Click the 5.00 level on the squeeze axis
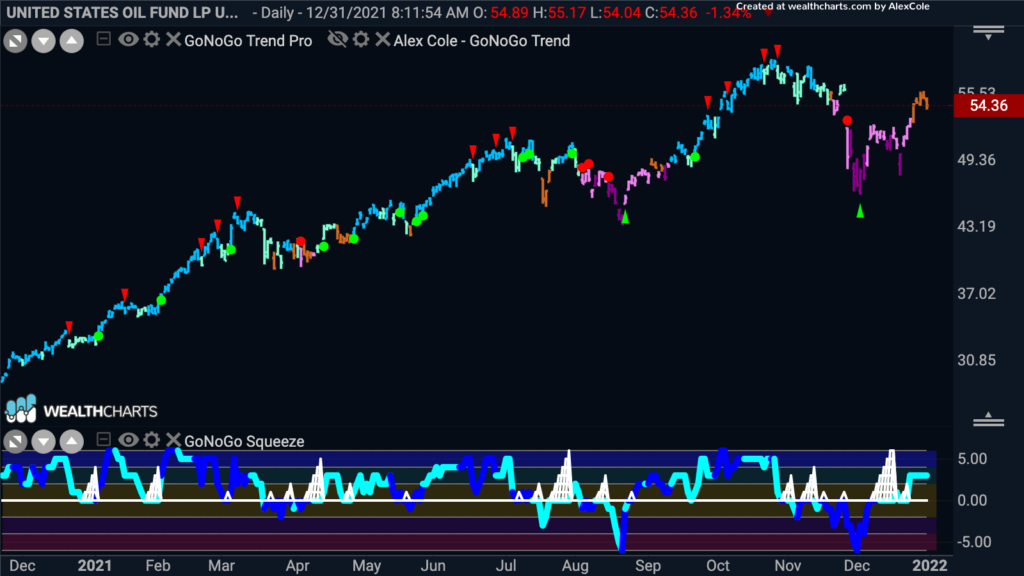Image resolution: width=1024 pixels, height=576 pixels. point(972,459)
